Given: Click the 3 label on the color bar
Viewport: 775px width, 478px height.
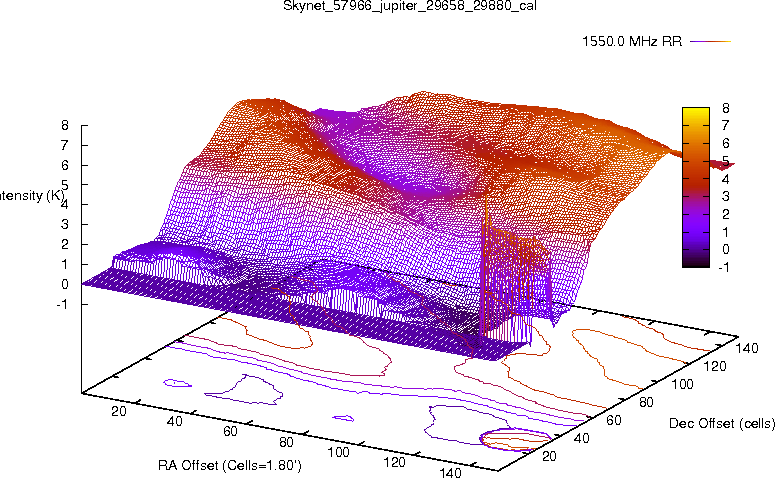Looking at the screenshot, I should 725,196.
